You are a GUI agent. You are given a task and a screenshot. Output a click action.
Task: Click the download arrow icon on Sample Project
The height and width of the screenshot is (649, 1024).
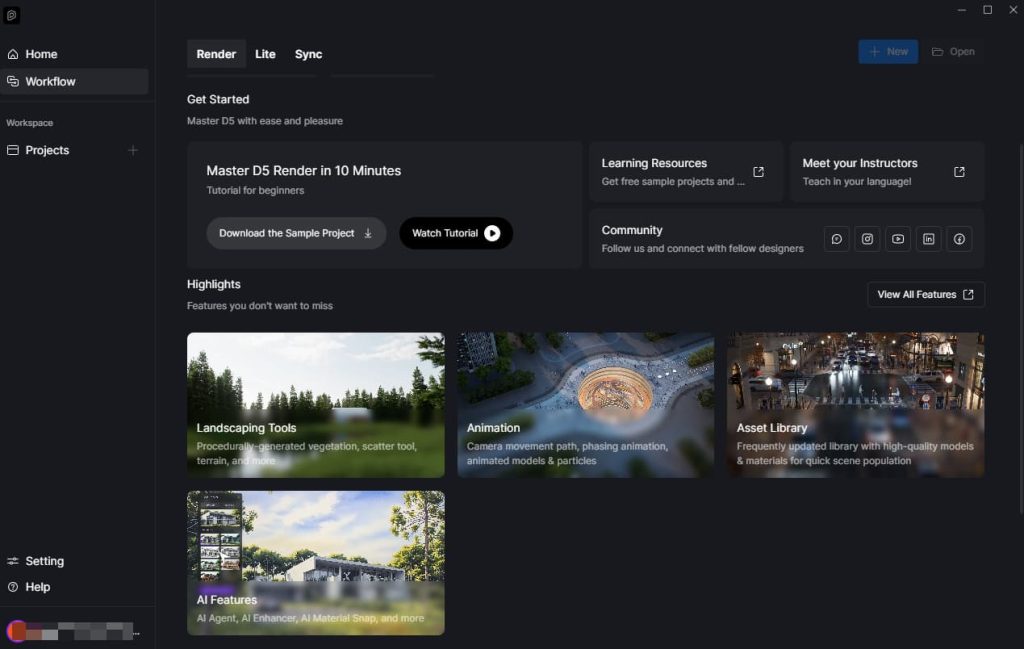368,233
